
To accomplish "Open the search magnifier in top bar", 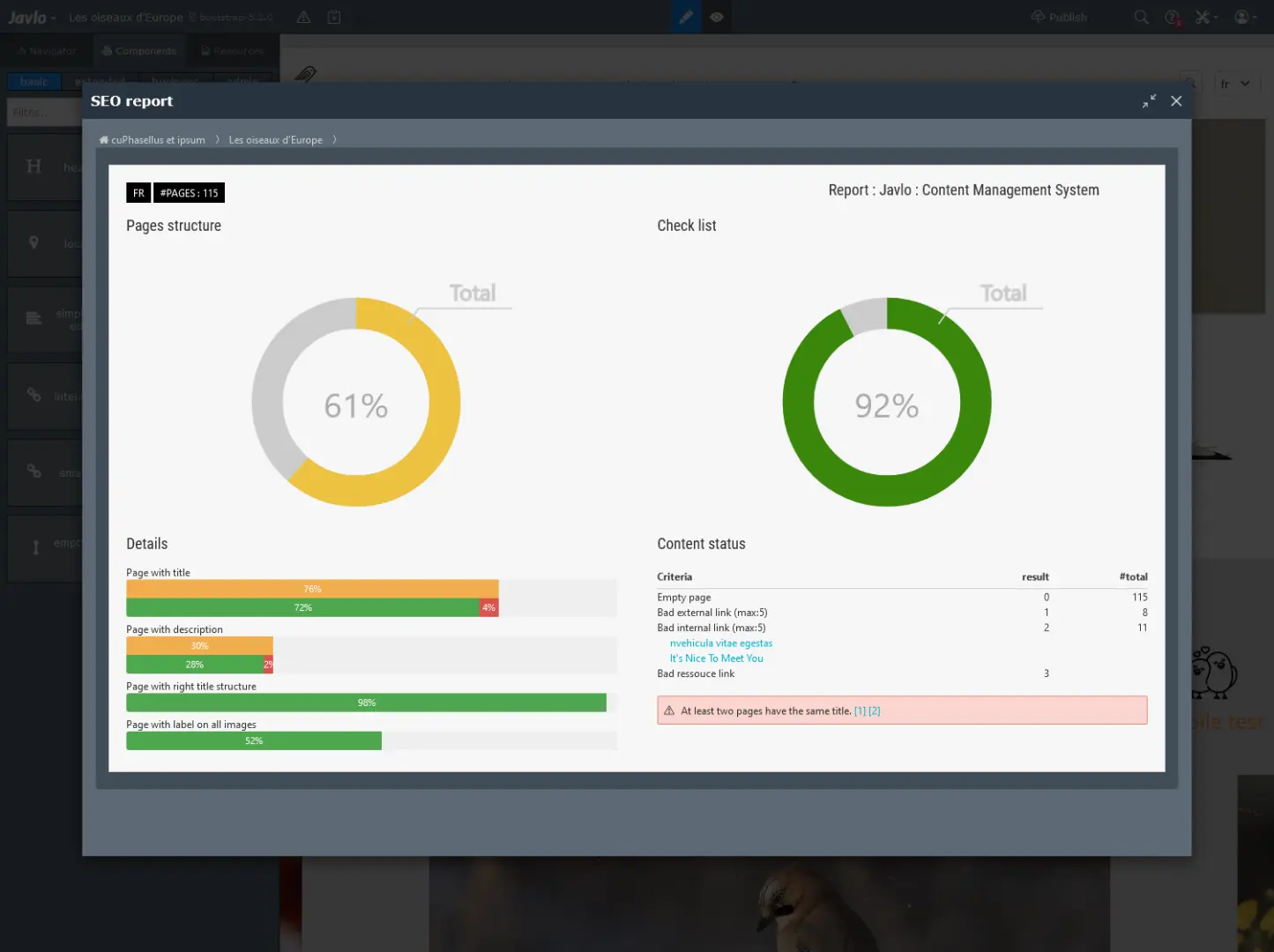I will [x=1141, y=17].
